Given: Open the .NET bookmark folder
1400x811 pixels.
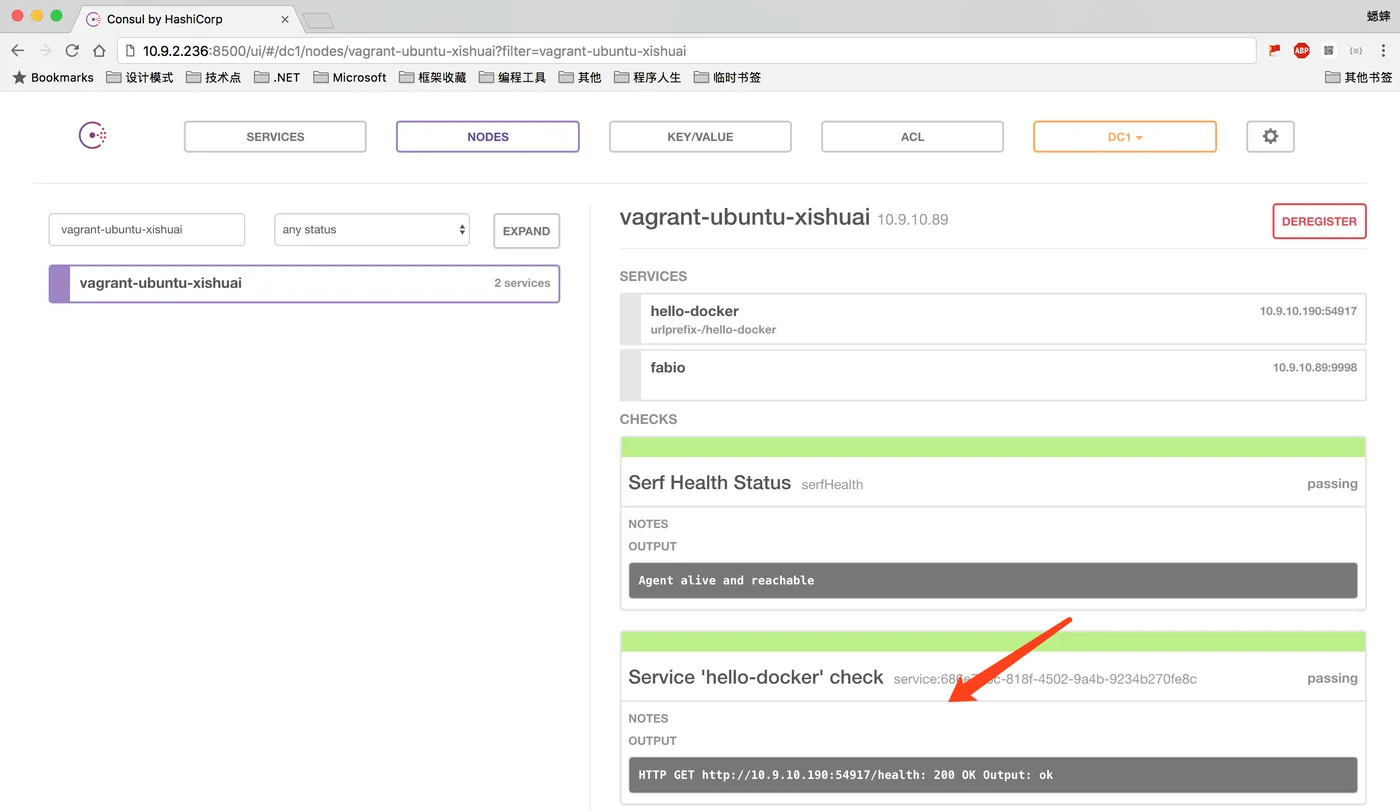Looking at the screenshot, I should pos(277,77).
